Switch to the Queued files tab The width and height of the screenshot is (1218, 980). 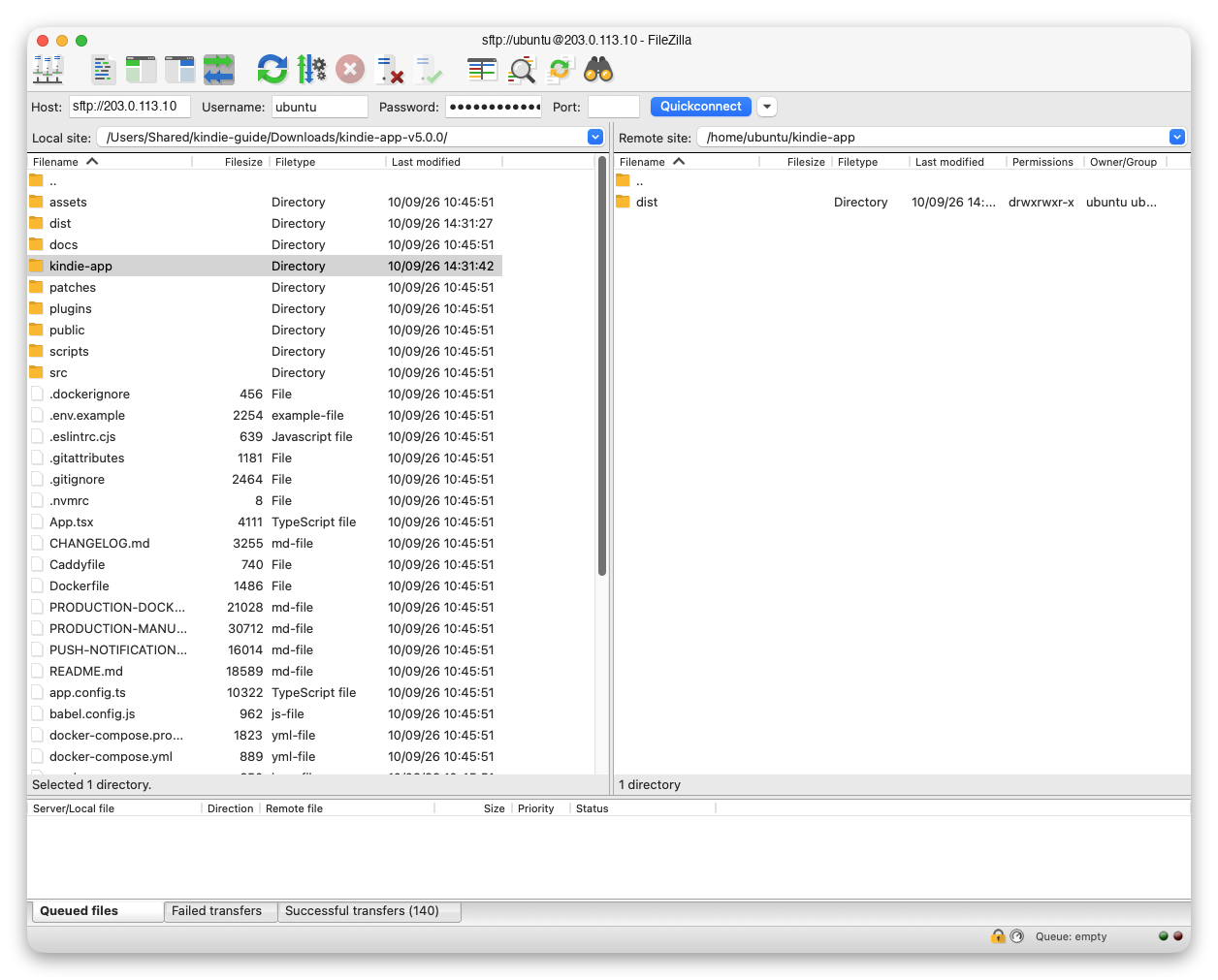point(96,911)
